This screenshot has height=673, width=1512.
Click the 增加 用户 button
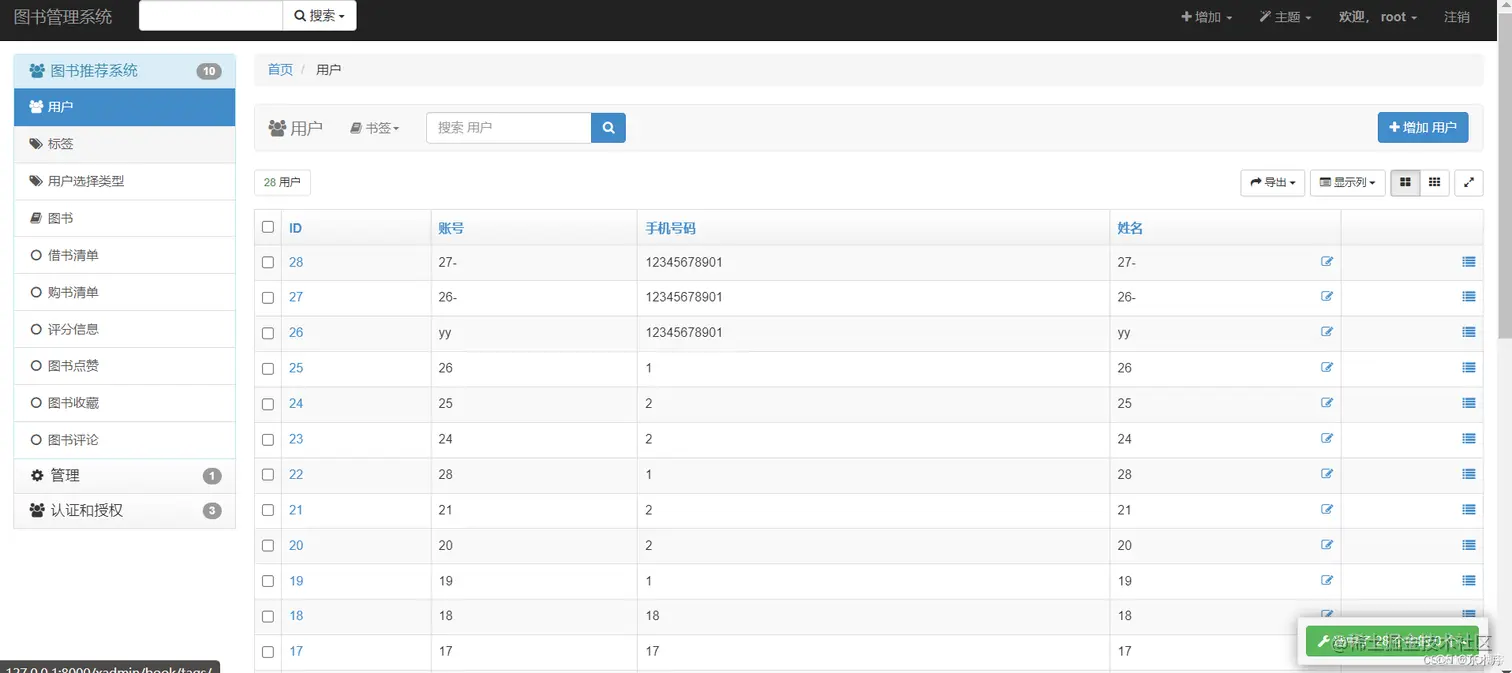click(1423, 128)
